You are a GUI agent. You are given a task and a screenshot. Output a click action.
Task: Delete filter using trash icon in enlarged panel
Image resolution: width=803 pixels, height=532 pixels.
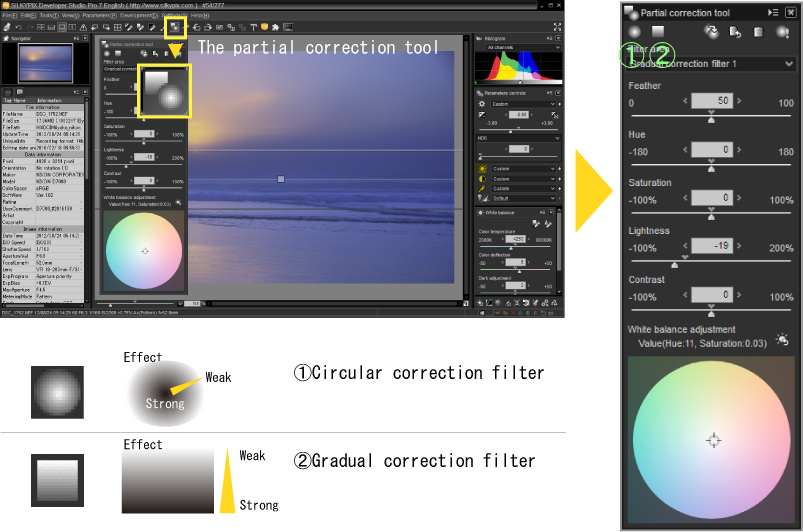pyautogui.click(x=758, y=32)
